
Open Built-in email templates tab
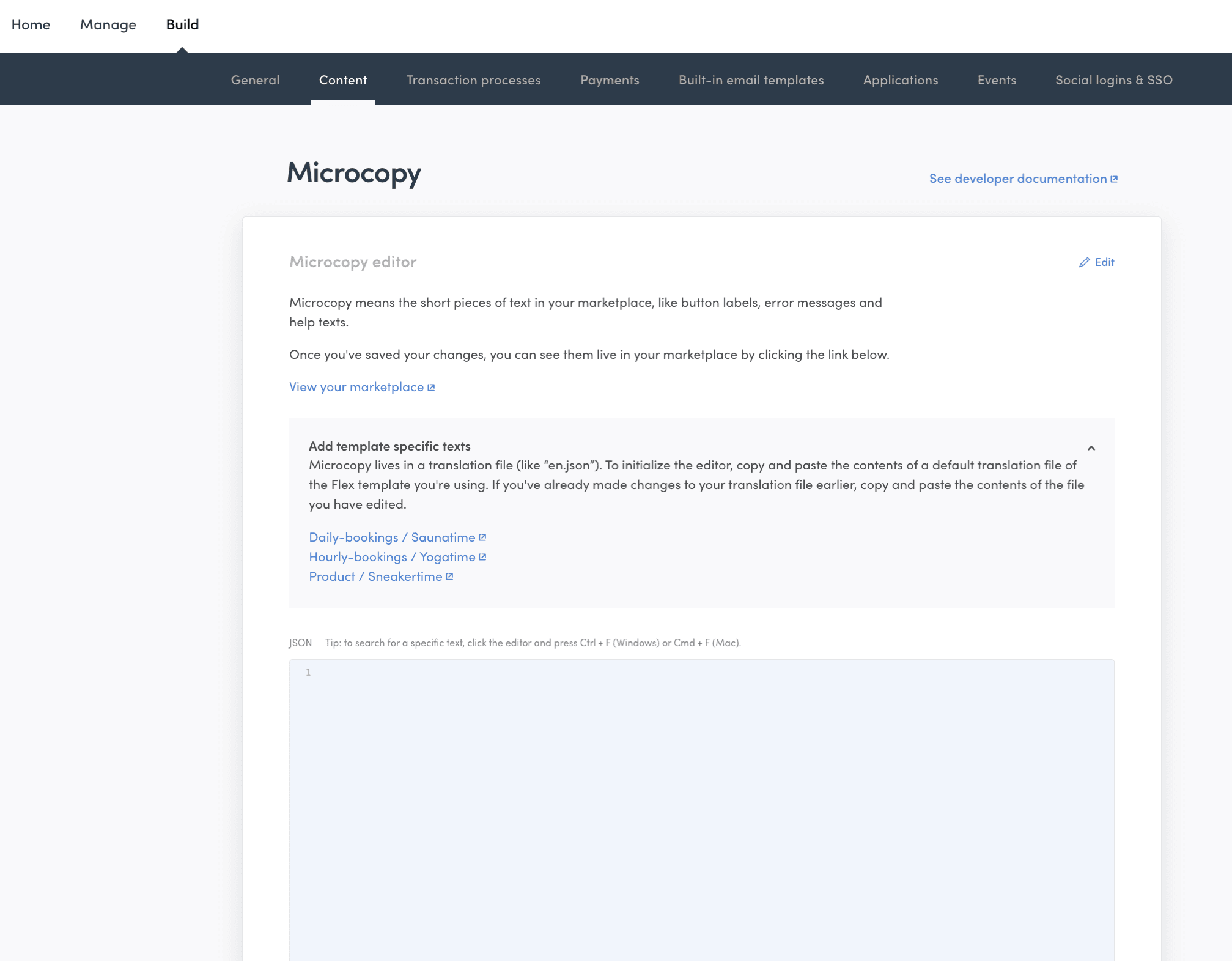[x=751, y=80]
